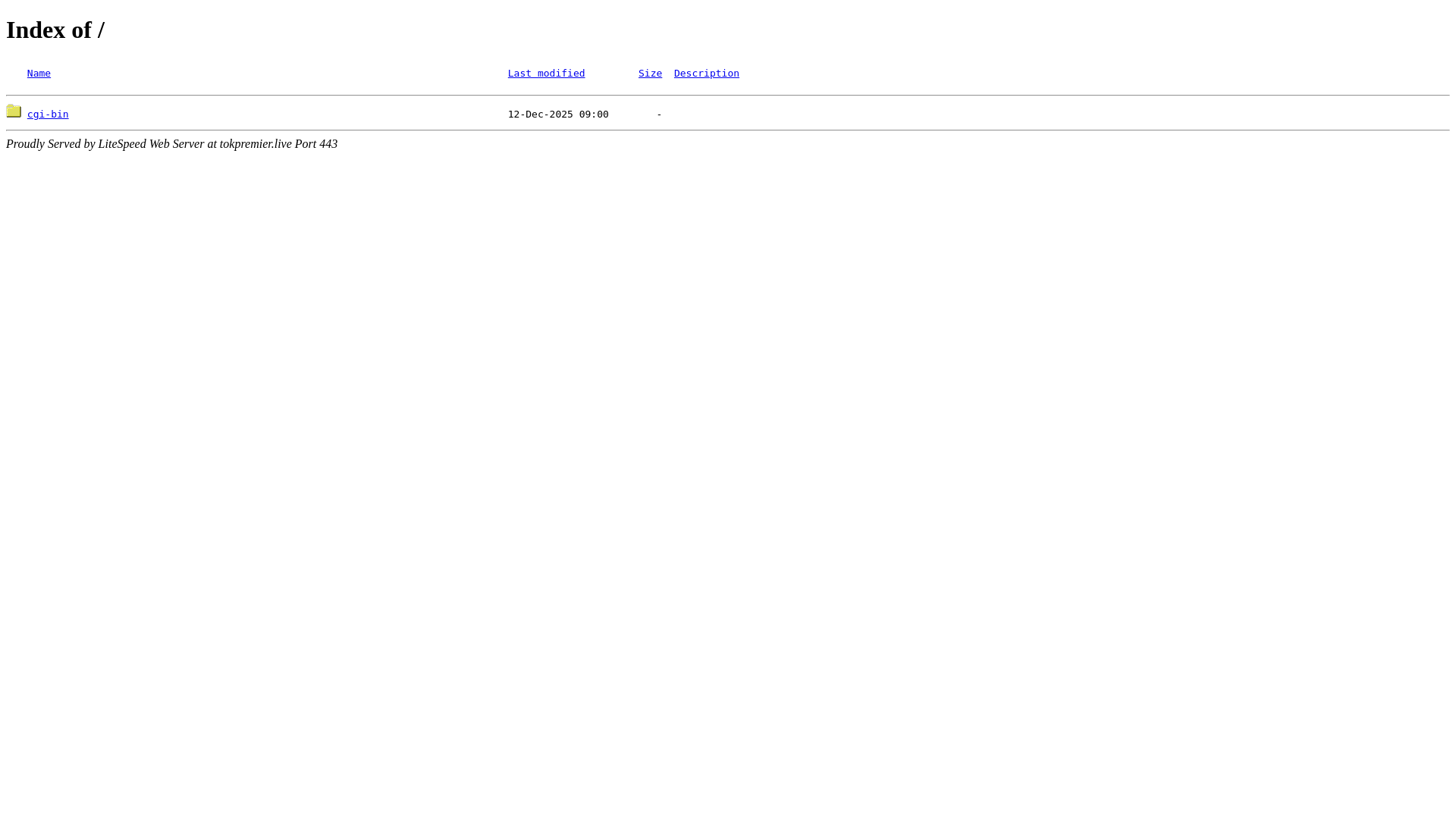Click the yellow folder icon beside cgi-bin
This screenshot has height=819, width=1456.
click(14, 111)
